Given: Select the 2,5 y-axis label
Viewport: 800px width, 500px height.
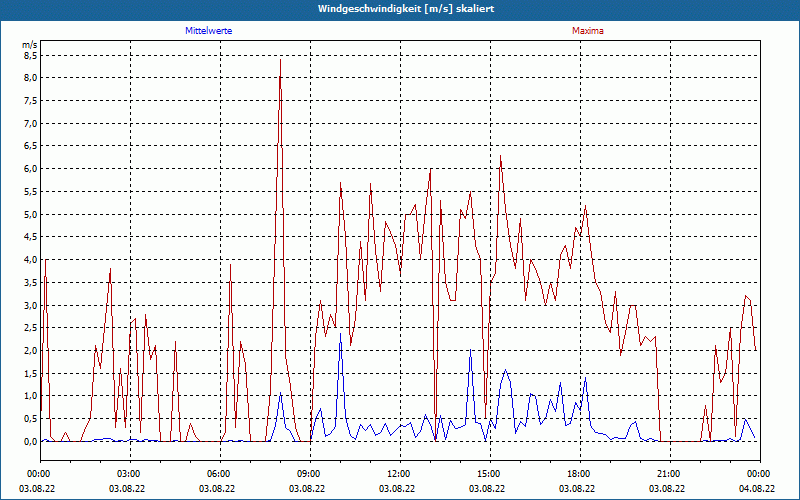Looking at the screenshot, I should [x=31, y=328].
